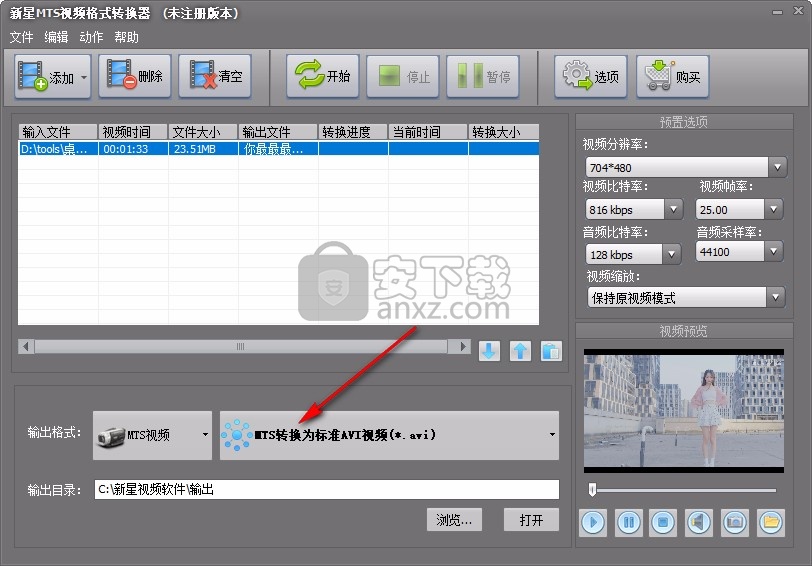Click the 文件大小 column header
The height and width of the screenshot is (566, 812).
pos(203,132)
